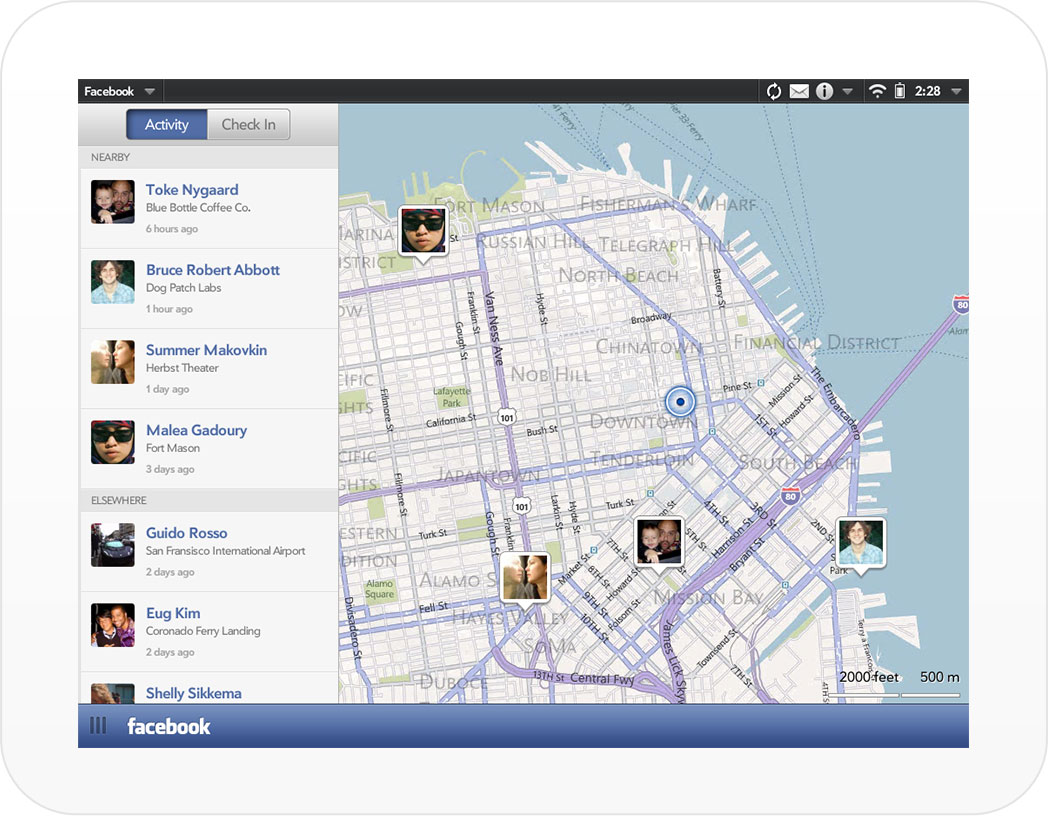
Task: Tap the info notification icon
Action: click(824, 91)
